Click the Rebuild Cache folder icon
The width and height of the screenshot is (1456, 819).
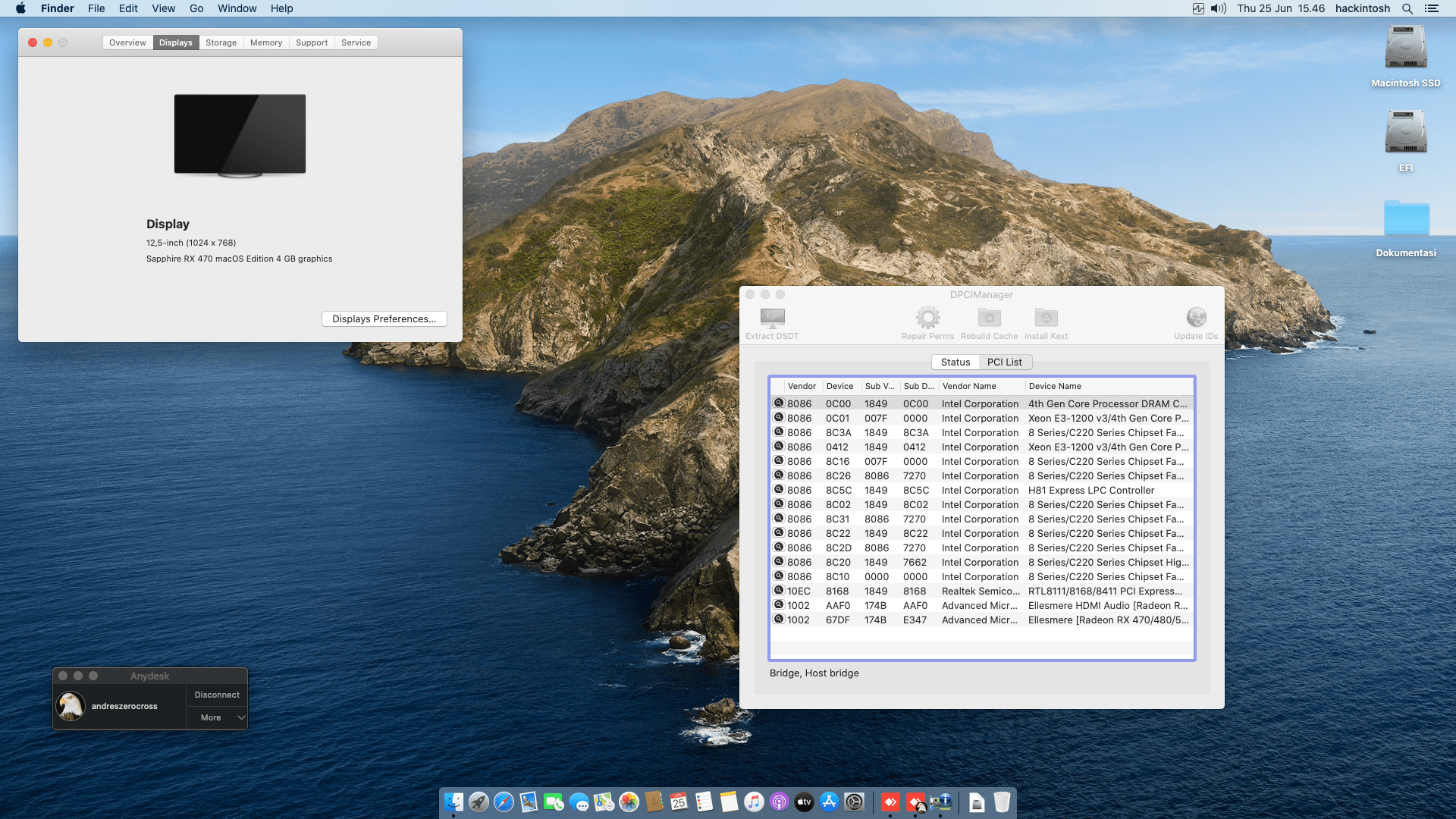(x=989, y=318)
